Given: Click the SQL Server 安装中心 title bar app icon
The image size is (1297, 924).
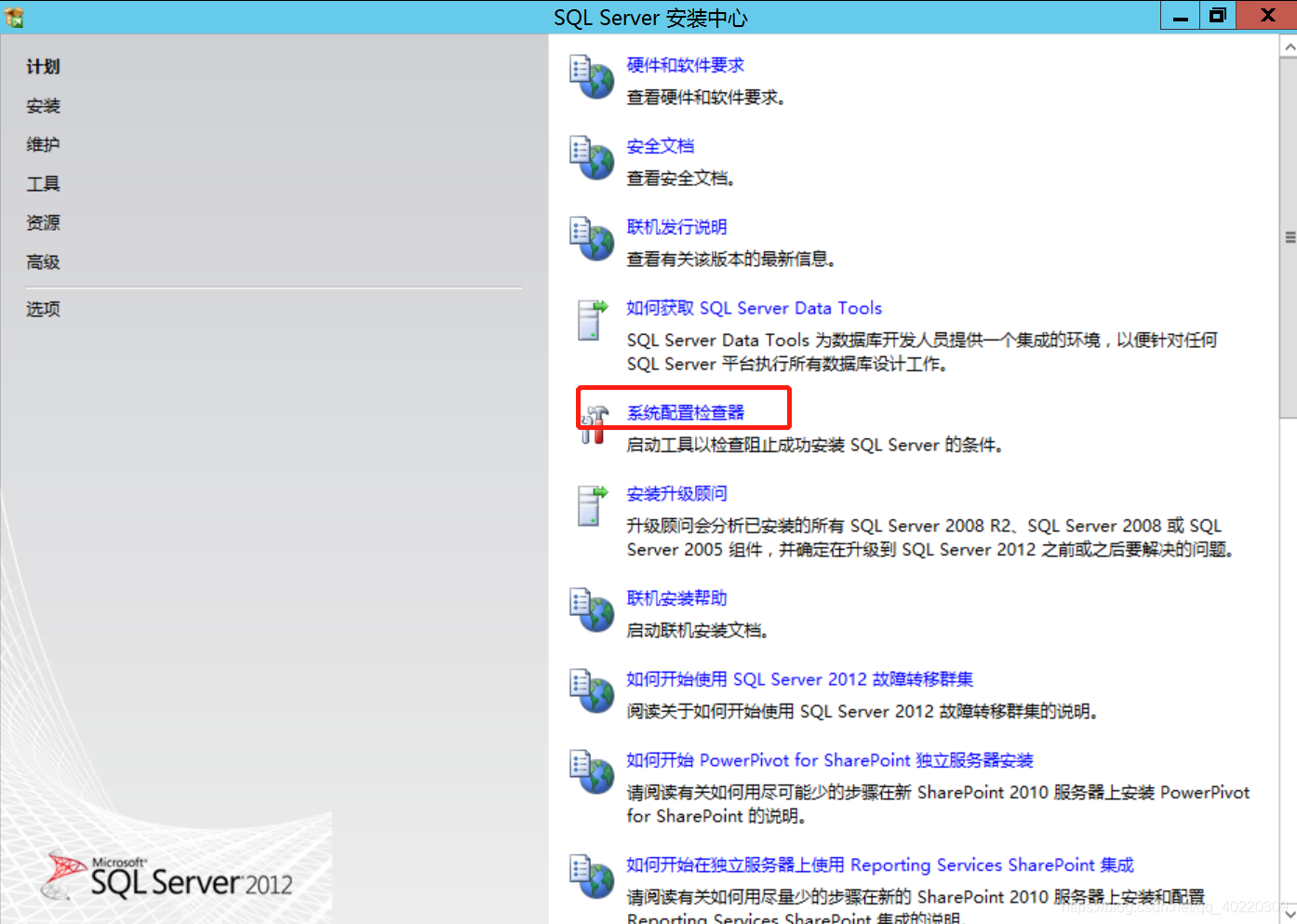Looking at the screenshot, I should pos(14,17).
